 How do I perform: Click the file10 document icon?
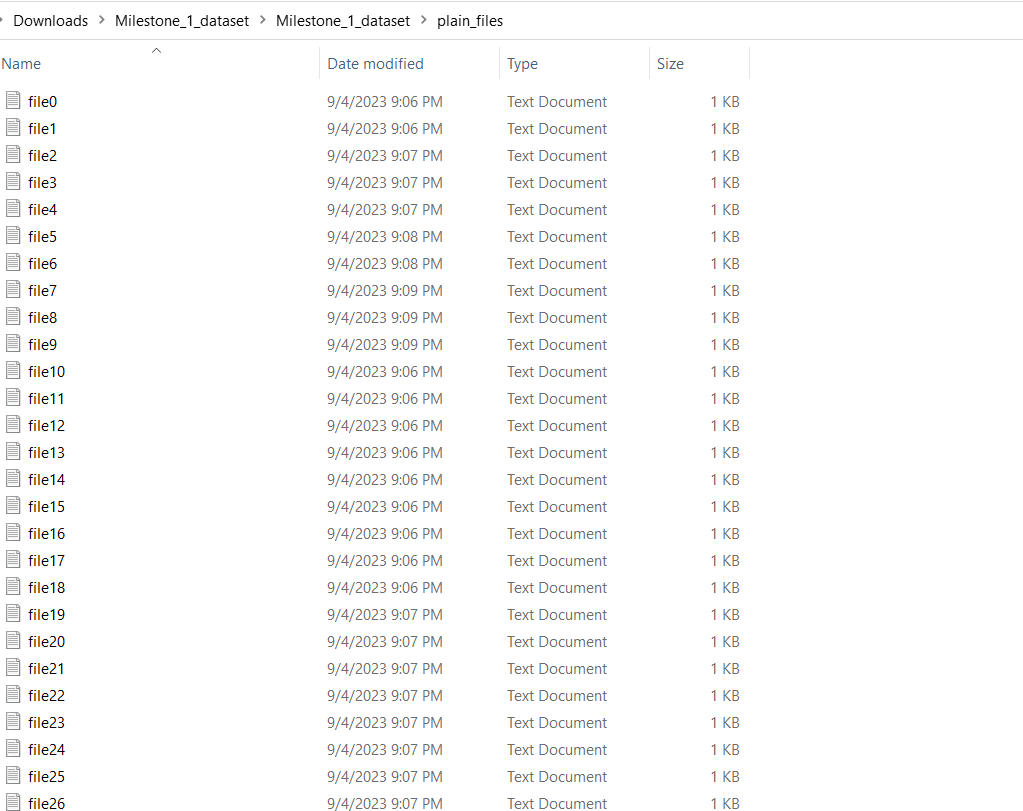pyautogui.click(x=11, y=371)
